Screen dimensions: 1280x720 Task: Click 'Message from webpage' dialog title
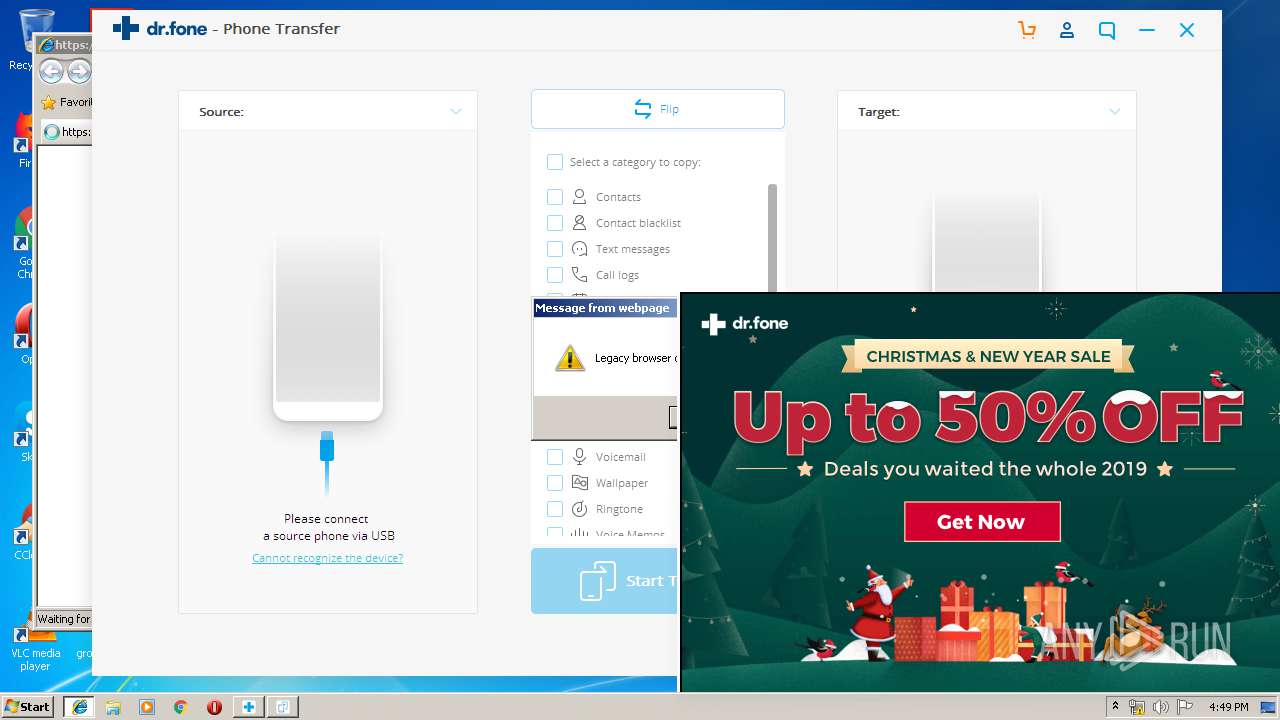pos(602,308)
